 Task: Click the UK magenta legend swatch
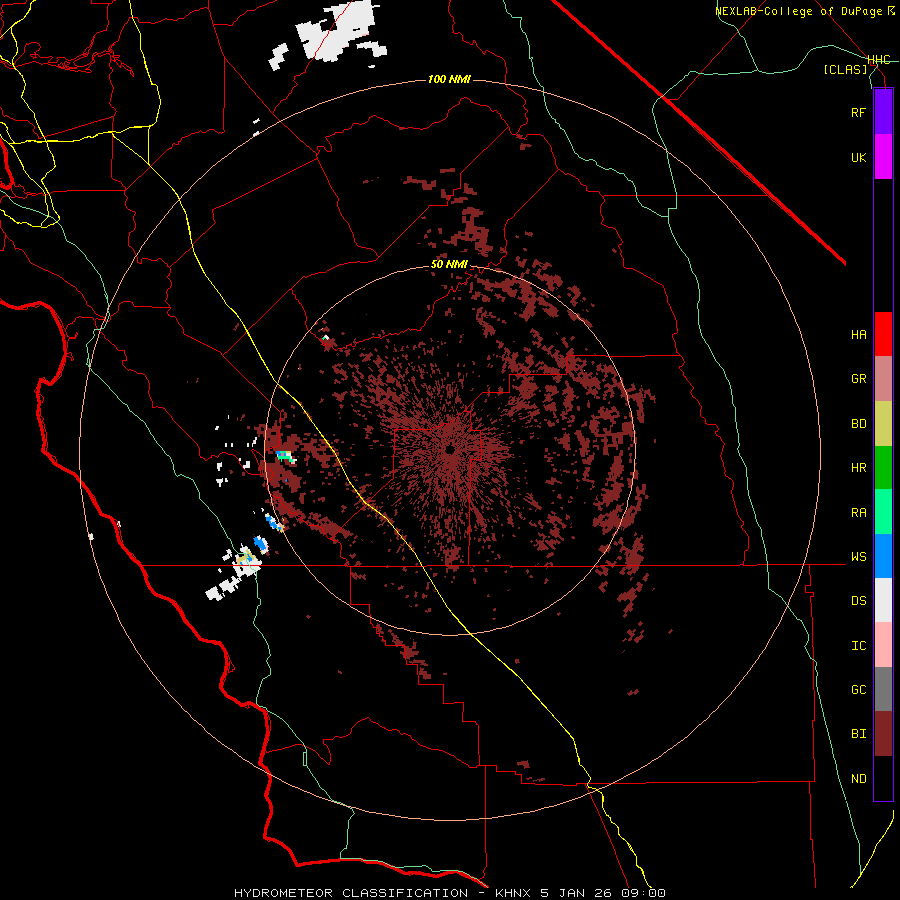883,157
